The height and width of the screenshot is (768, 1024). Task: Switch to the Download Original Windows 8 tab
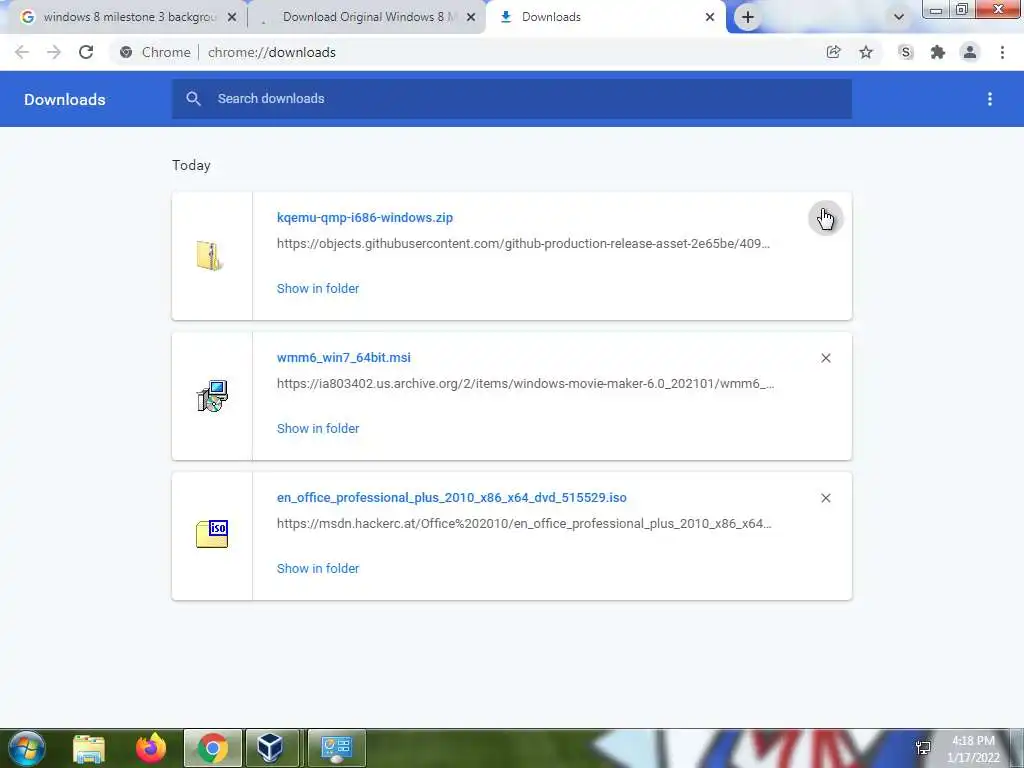click(x=366, y=18)
